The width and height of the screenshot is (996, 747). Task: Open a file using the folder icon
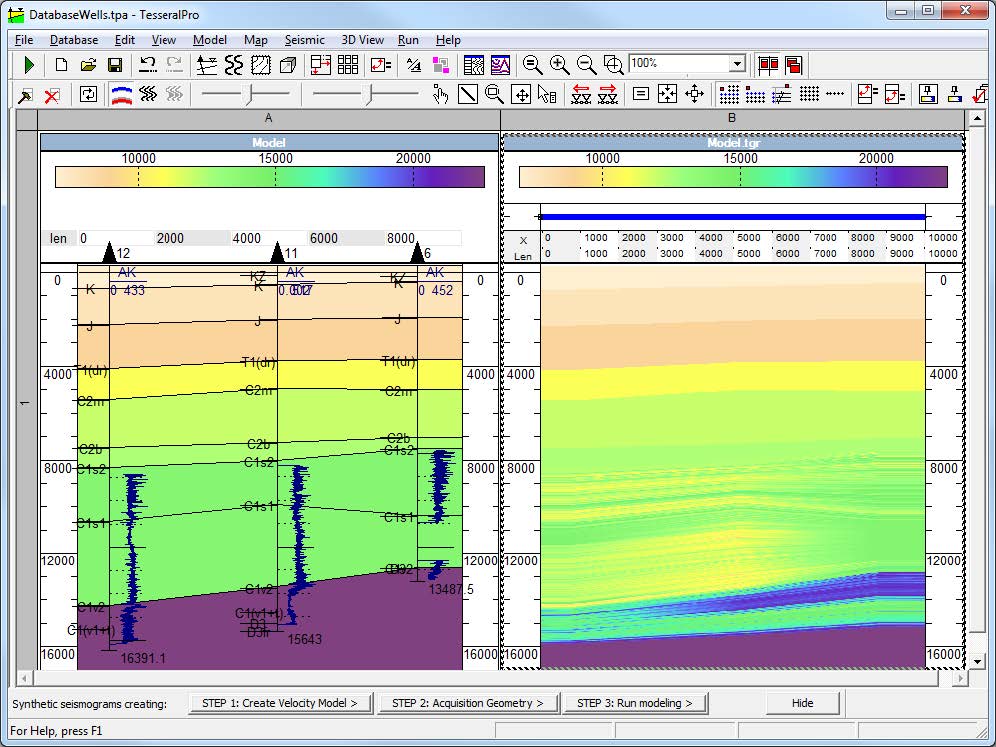[88, 65]
